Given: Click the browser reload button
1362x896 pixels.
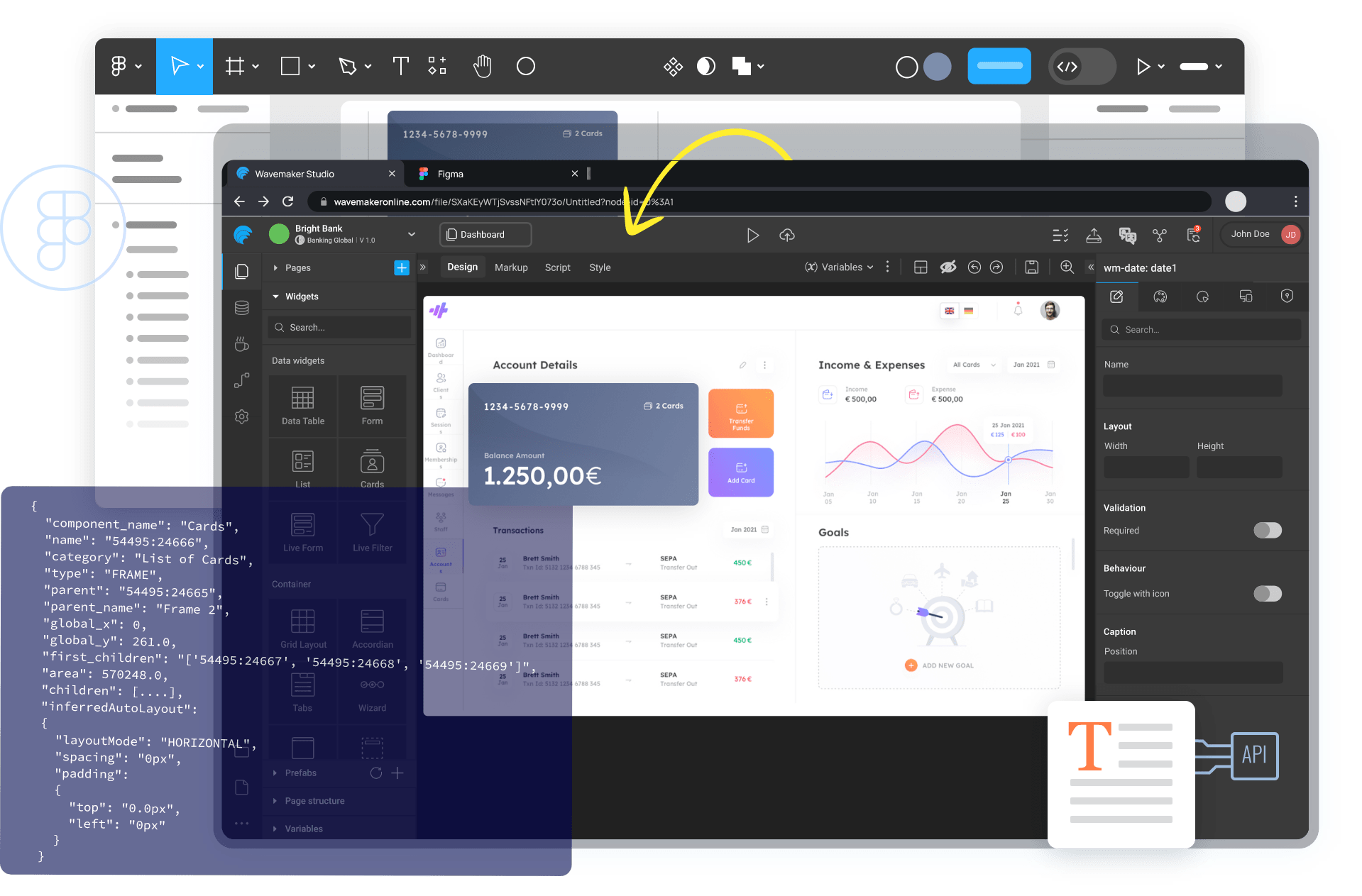Looking at the screenshot, I should 287,201.
